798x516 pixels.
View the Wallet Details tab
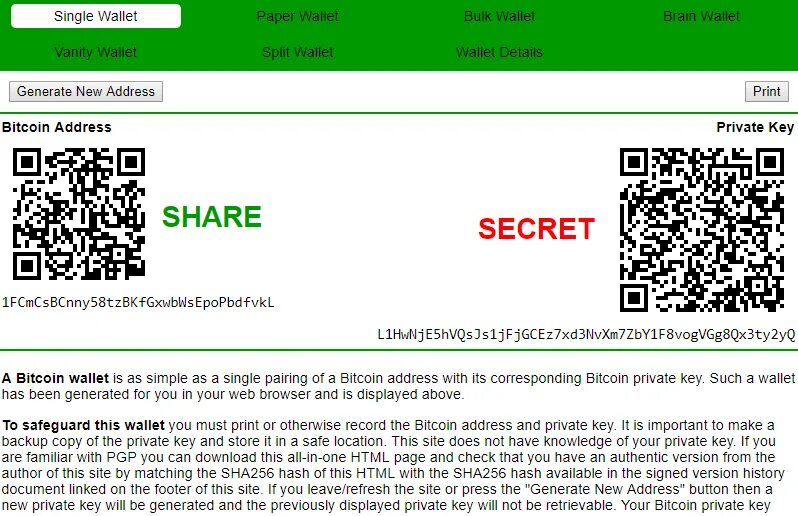(x=499, y=52)
